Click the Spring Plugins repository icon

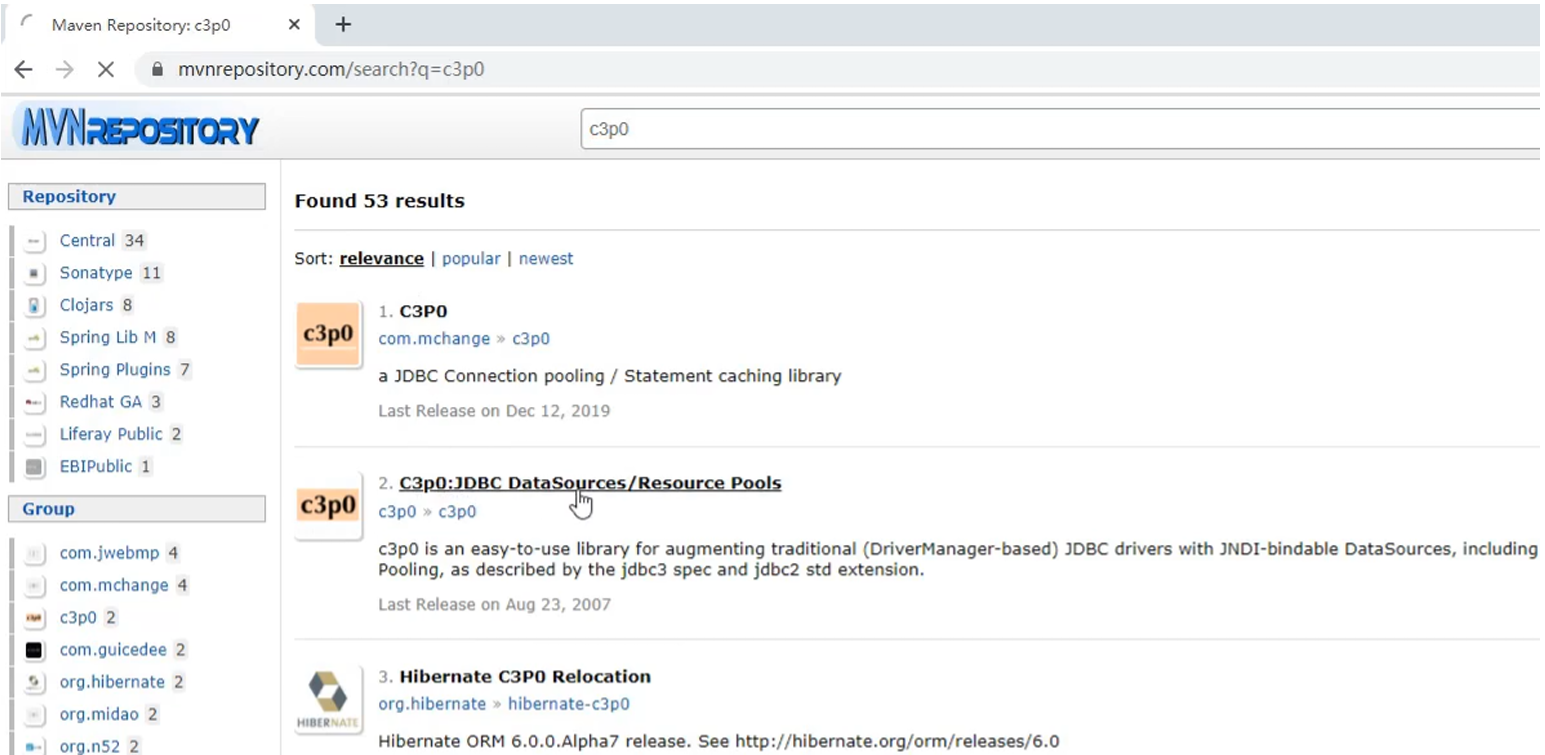point(36,370)
